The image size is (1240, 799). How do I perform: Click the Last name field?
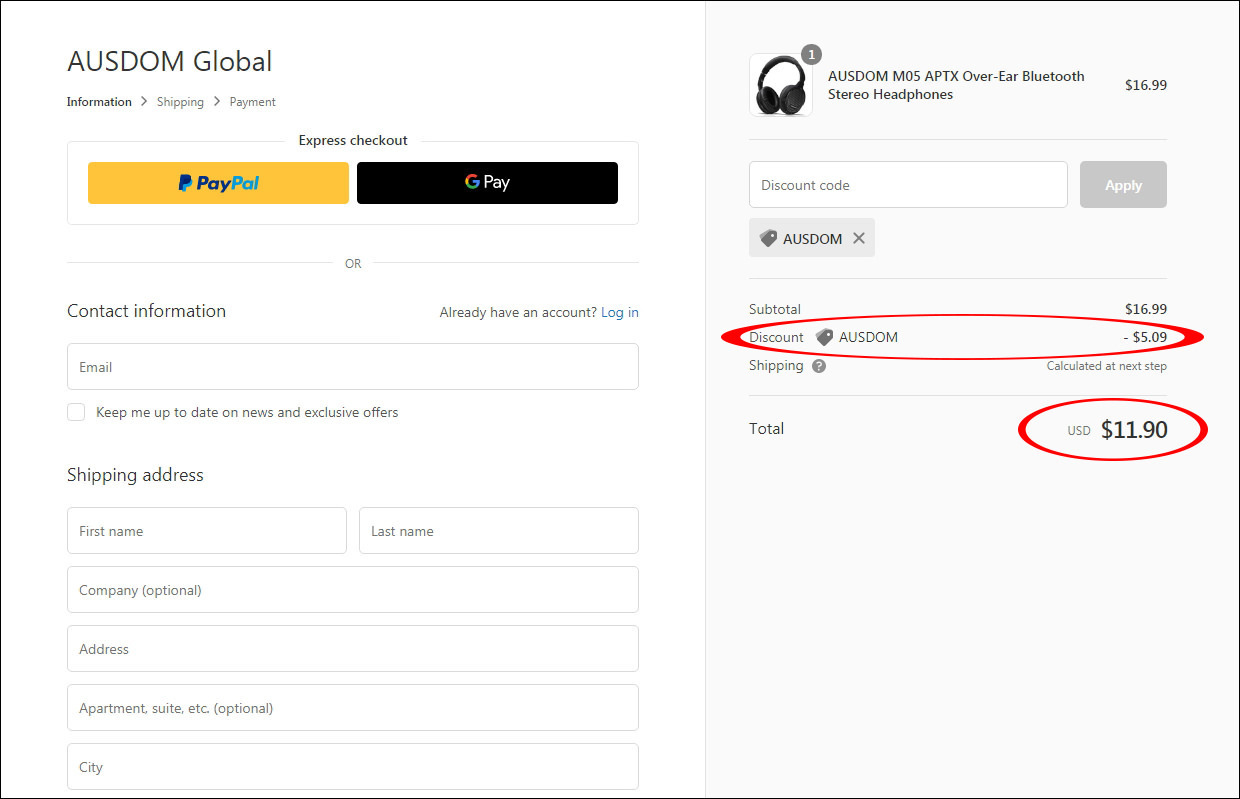point(499,531)
